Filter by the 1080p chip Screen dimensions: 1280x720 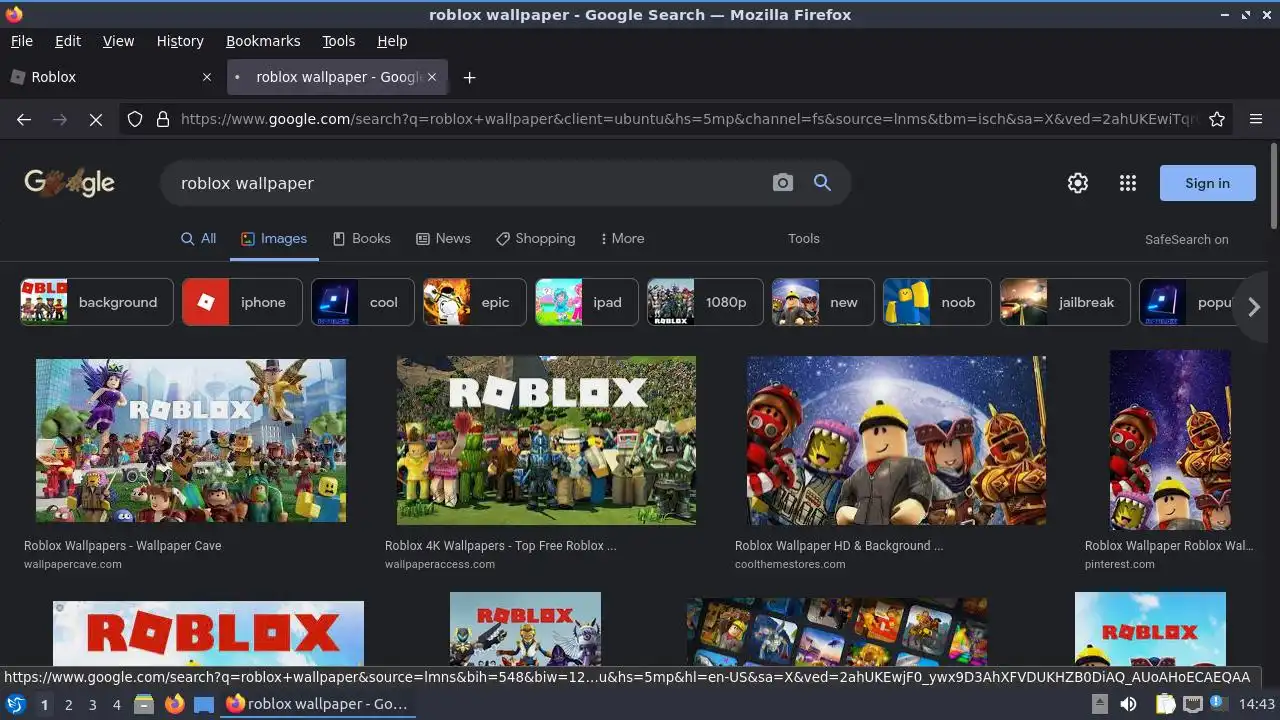(705, 302)
